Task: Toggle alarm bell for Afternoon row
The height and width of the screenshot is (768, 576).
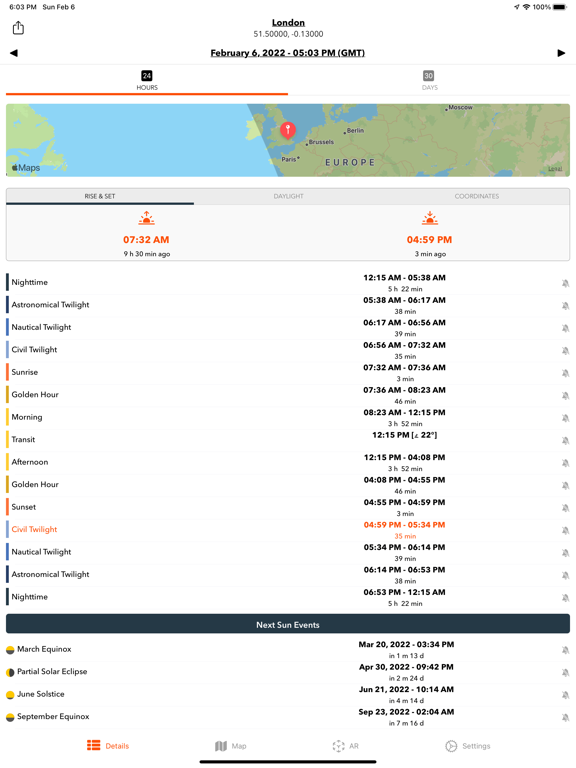Action: pyautogui.click(x=565, y=463)
